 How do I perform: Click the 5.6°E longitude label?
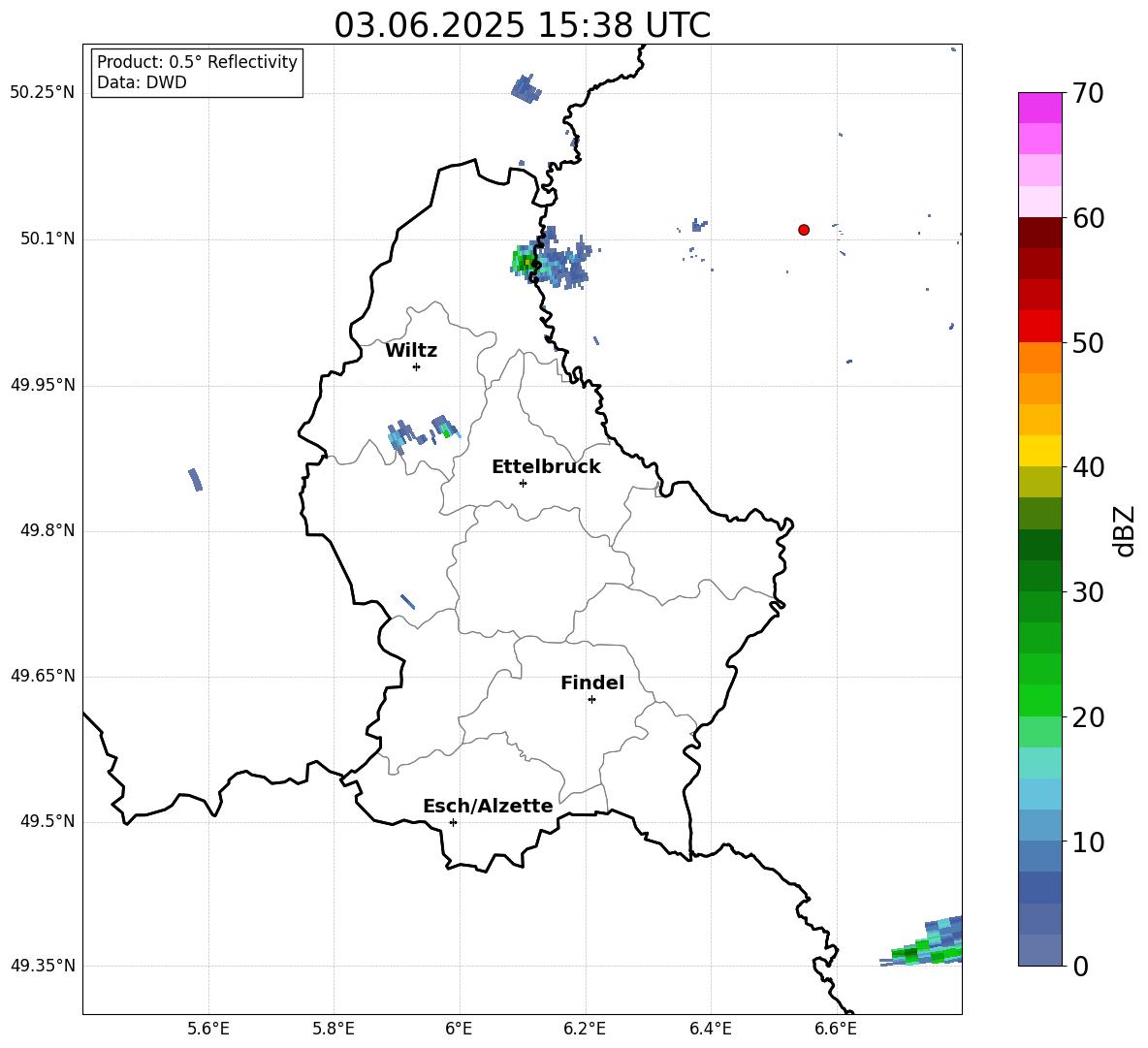(208, 1029)
